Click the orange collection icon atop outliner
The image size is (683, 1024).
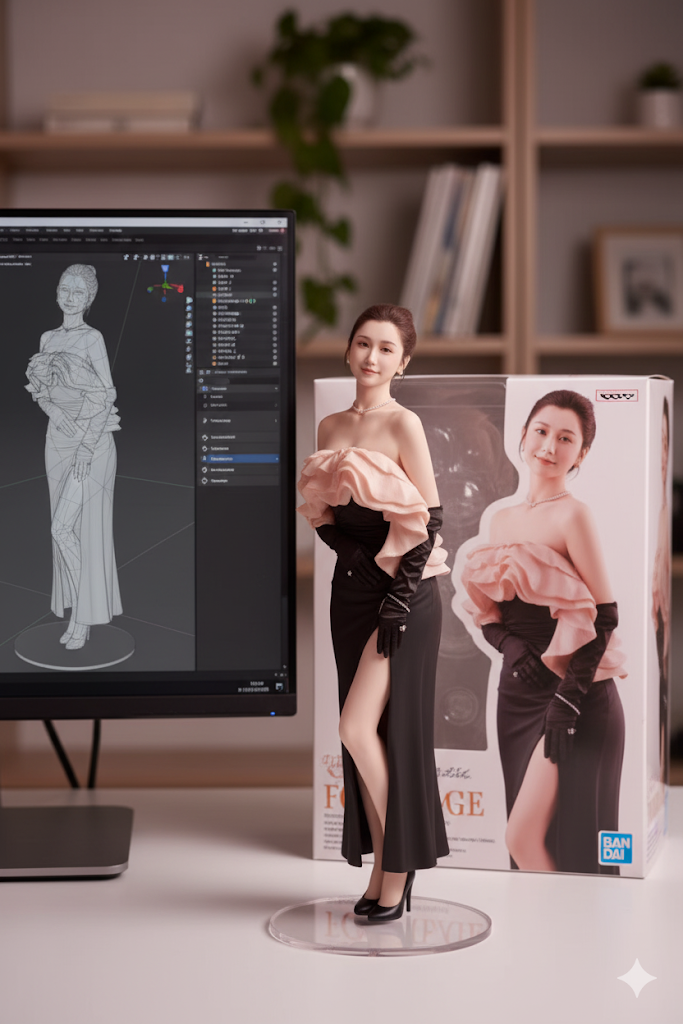(x=208, y=264)
